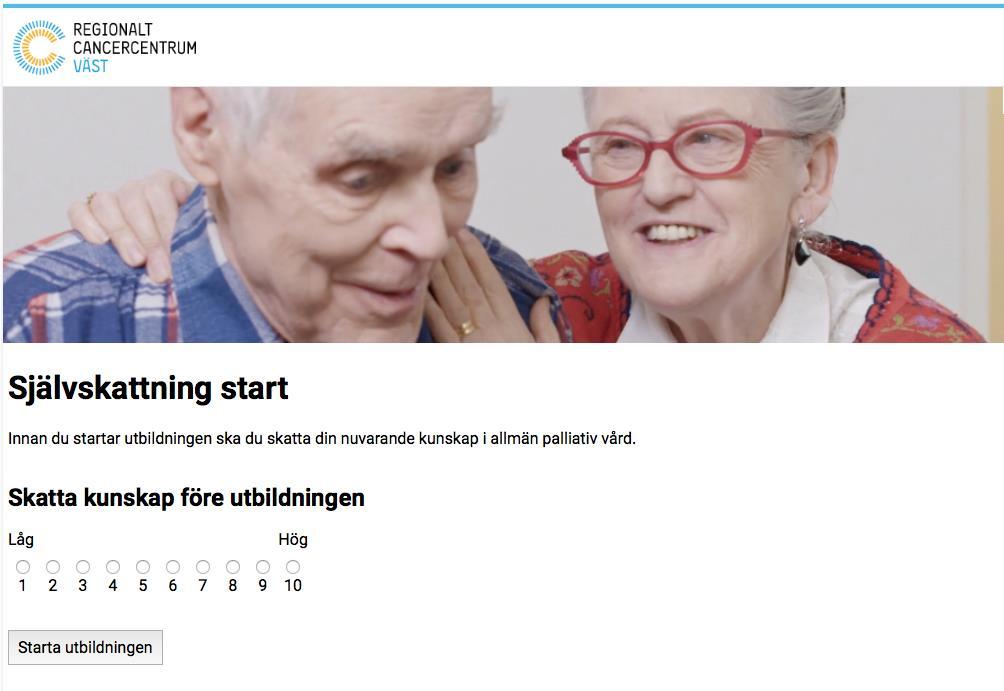Select radio button for rating 2

tap(53, 567)
